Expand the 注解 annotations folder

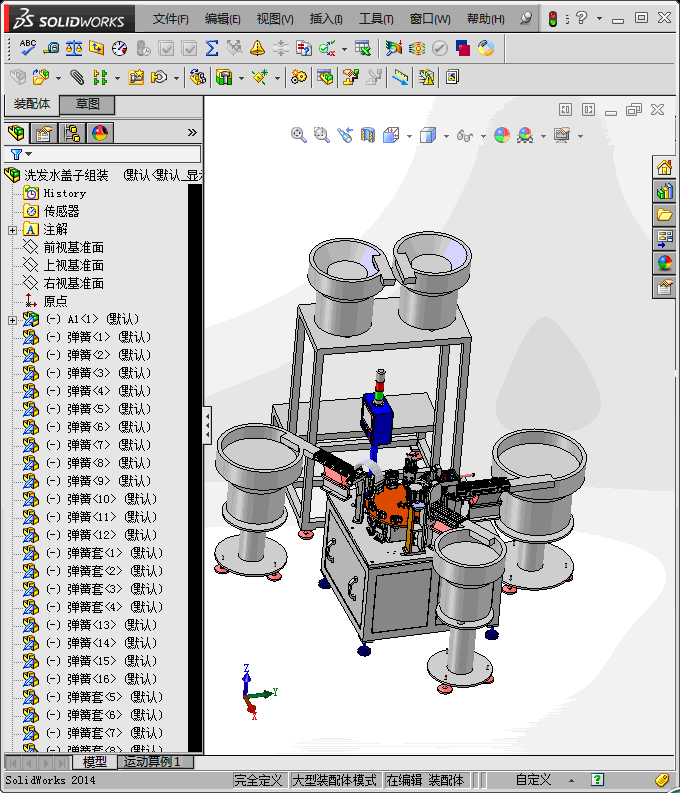pos(13,231)
